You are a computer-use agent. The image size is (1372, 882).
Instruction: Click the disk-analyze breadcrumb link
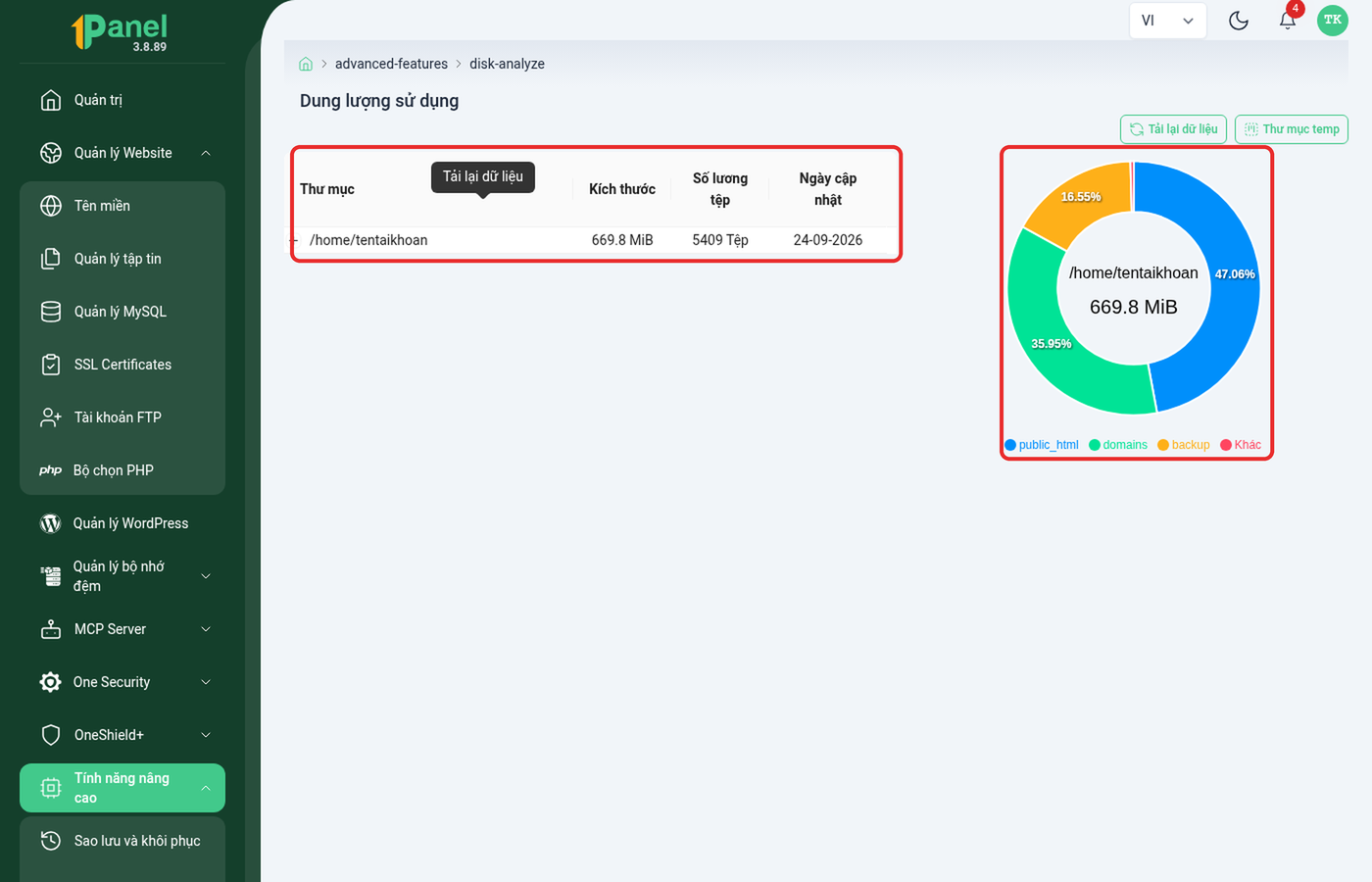click(x=507, y=64)
